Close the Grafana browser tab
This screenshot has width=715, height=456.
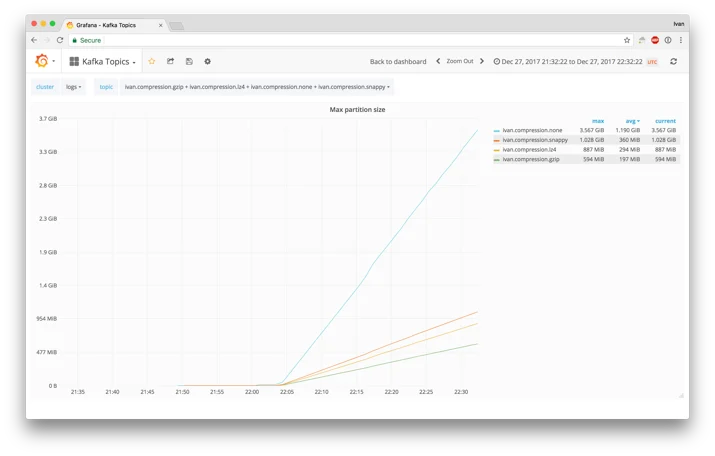[161, 25]
